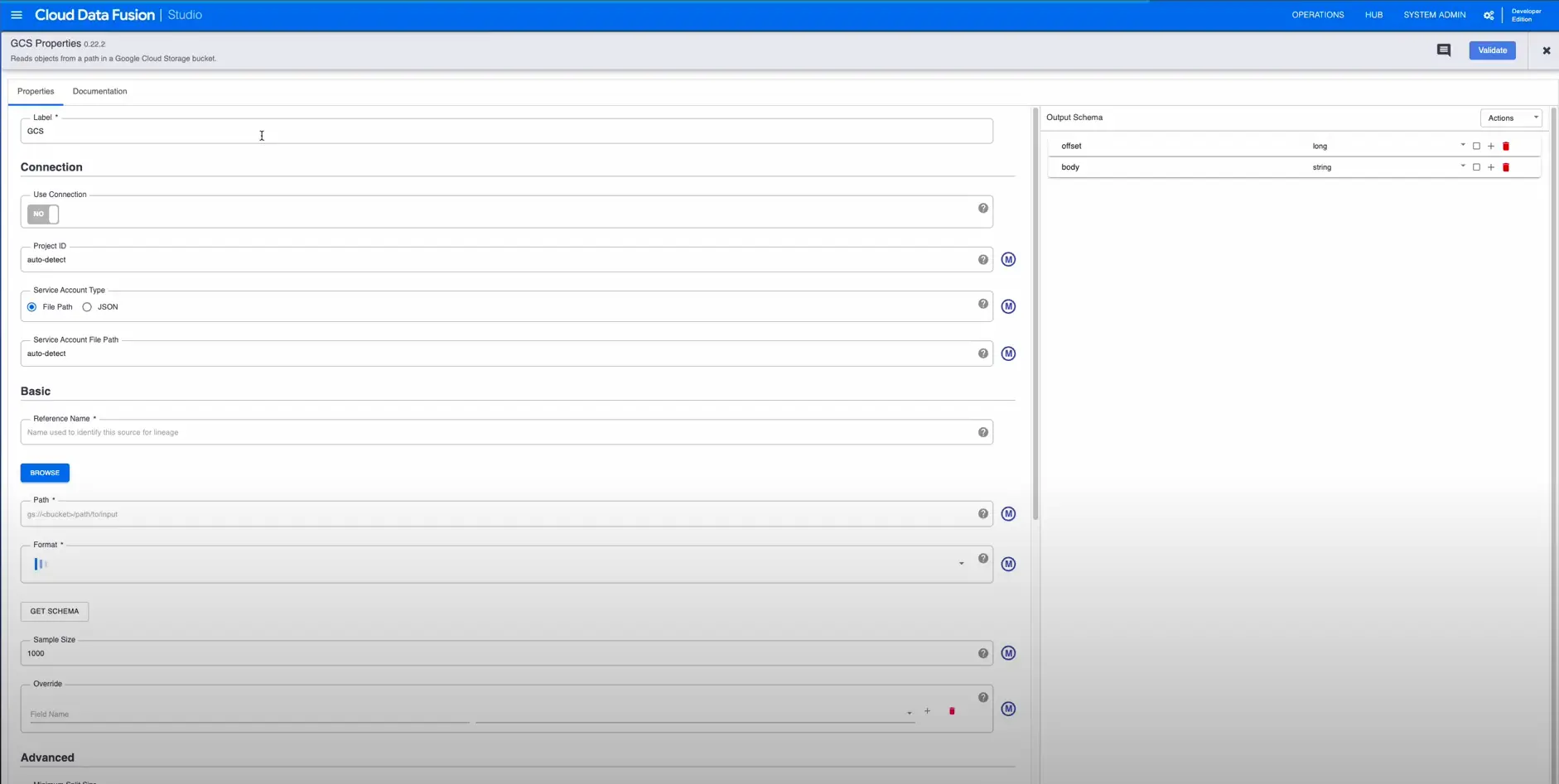
Task: Show help for Format field
Action: tap(983, 559)
